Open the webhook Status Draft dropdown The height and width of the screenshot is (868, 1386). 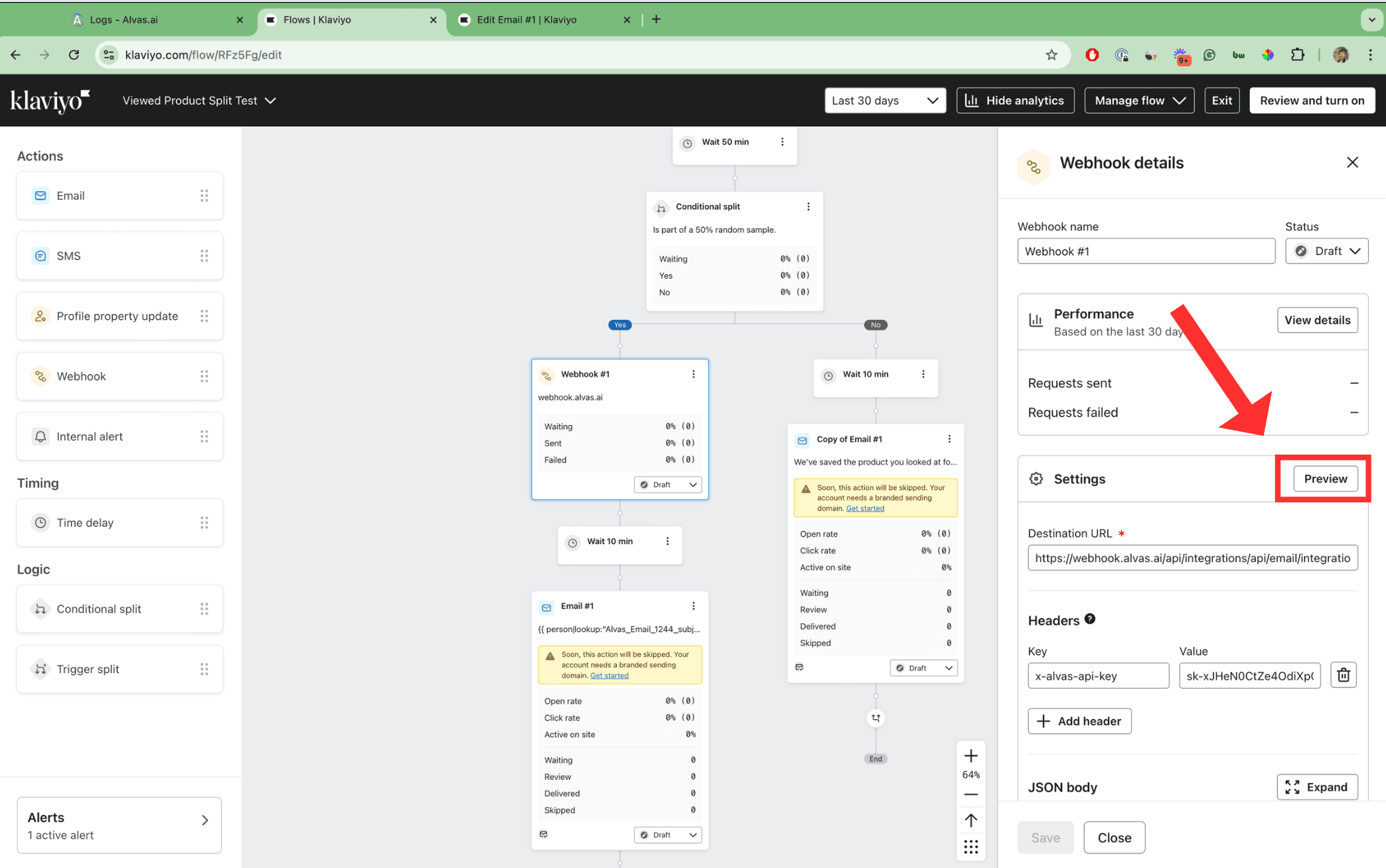(1326, 252)
